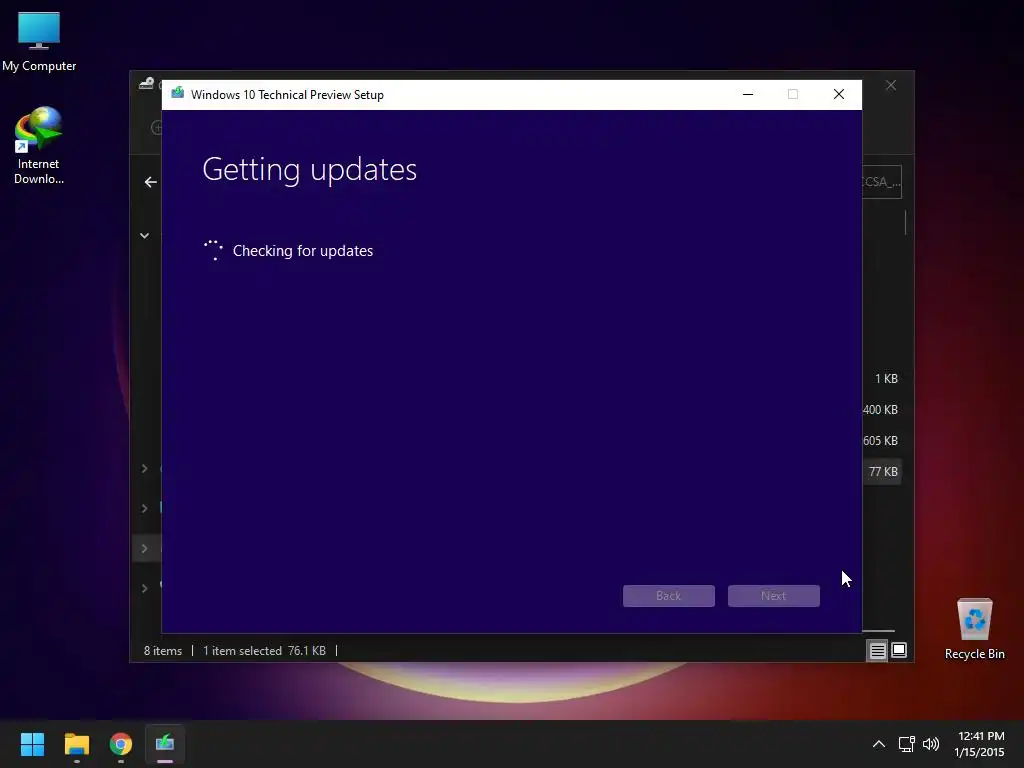Expand the second collapsed navigation pane item
The height and width of the screenshot is (768, 1024).
pyautogui.click(x=144, y=508)
